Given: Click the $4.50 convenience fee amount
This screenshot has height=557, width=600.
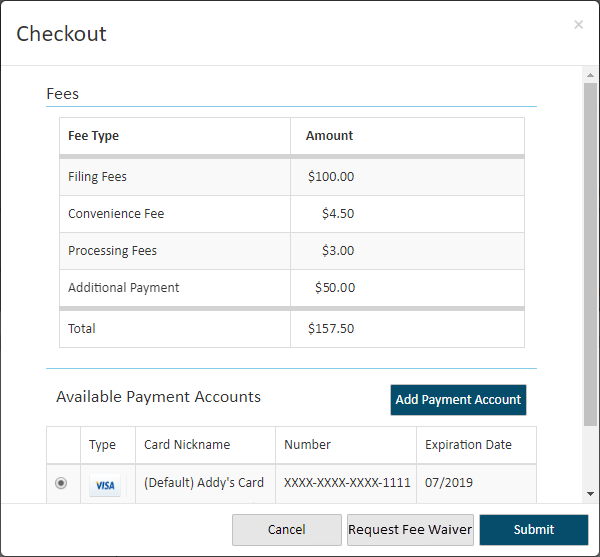Looking at the screenshot, I should coord(338,213).
